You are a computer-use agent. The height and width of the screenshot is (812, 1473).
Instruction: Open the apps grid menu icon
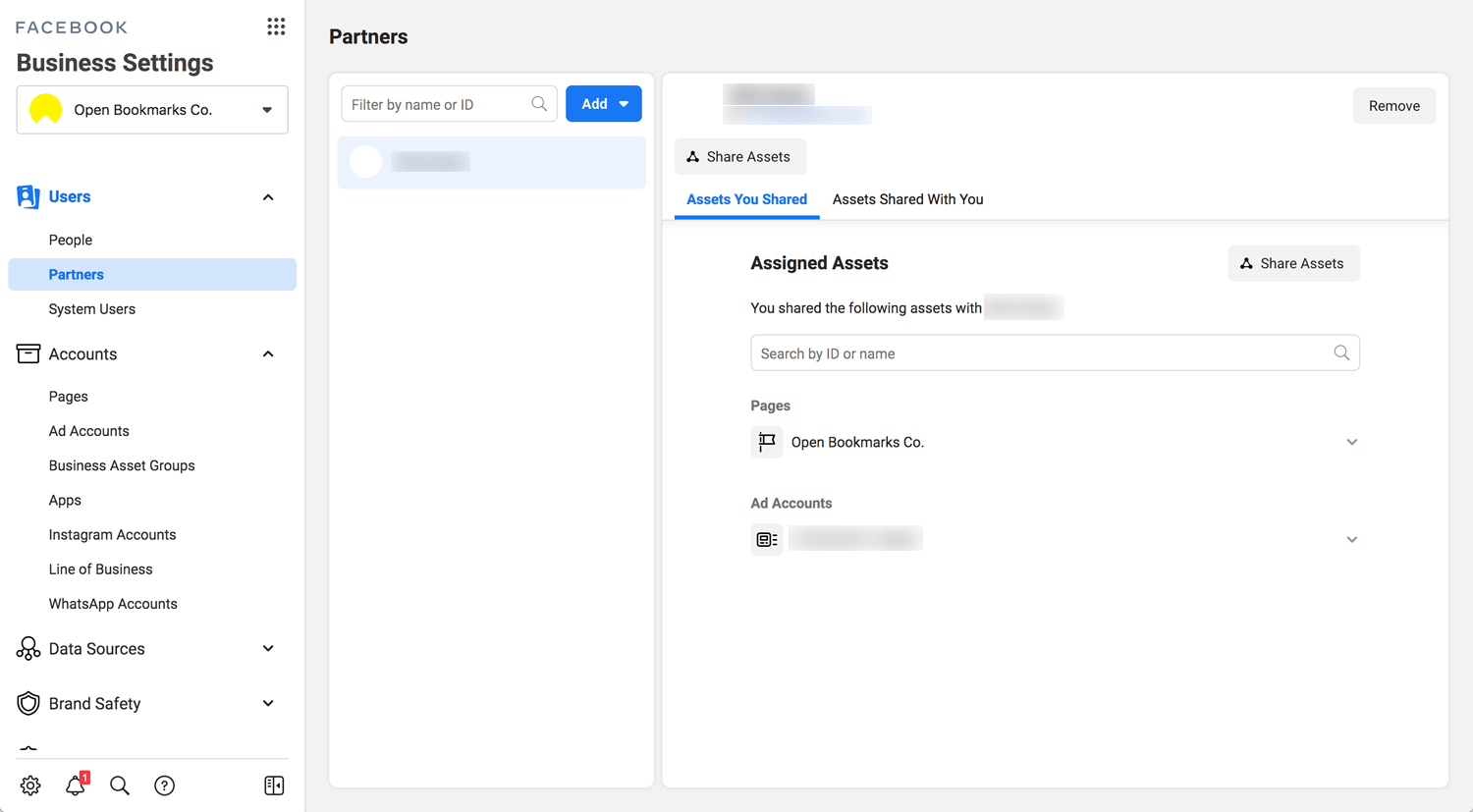click(x=276, y=27)
